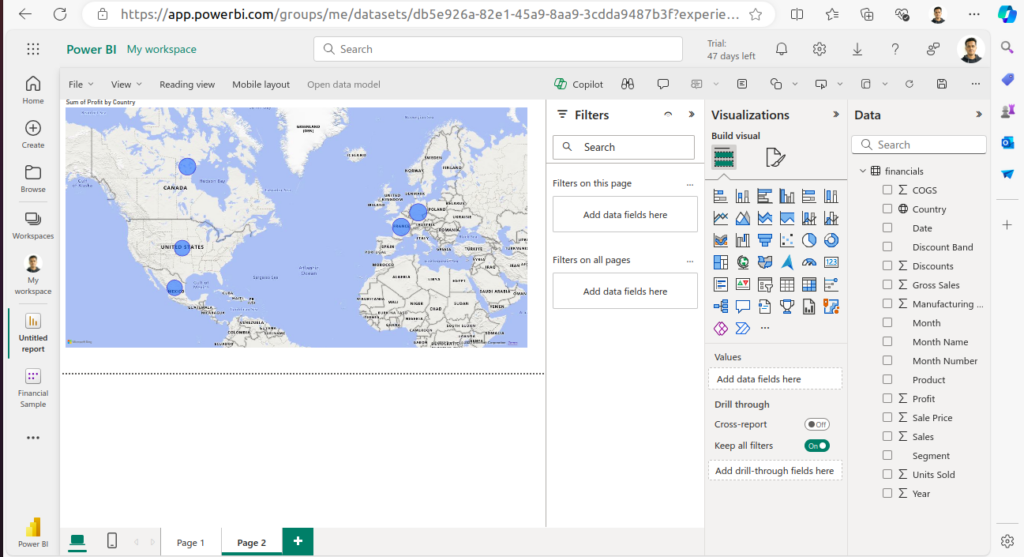The image size is (1024, 557).
Task: Open Copilot from the toolbar
Action: (579, 85)
